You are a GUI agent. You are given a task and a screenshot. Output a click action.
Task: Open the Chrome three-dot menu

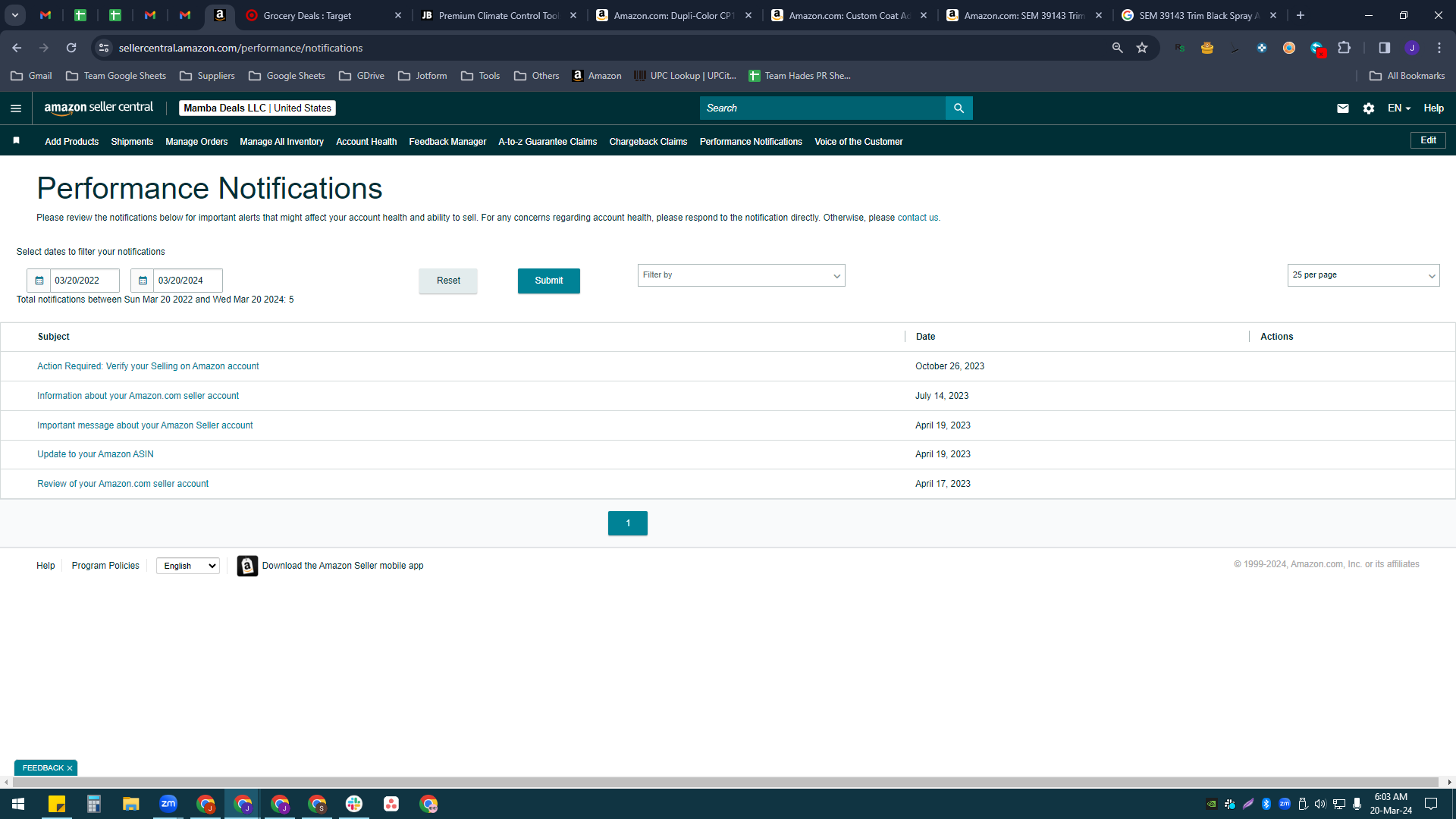(x=1439, y=48)
